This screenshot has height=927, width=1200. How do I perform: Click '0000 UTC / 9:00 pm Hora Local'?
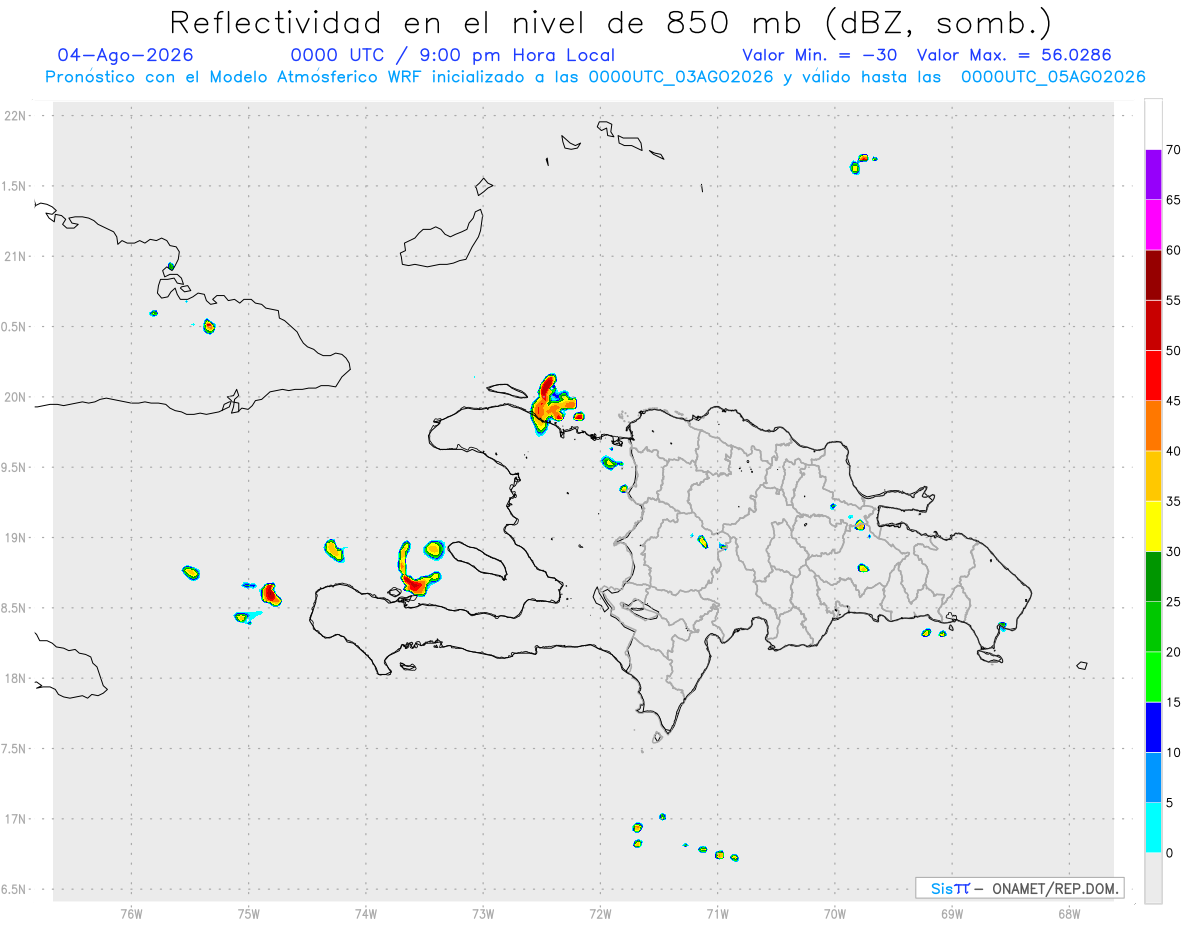[453, 55]
